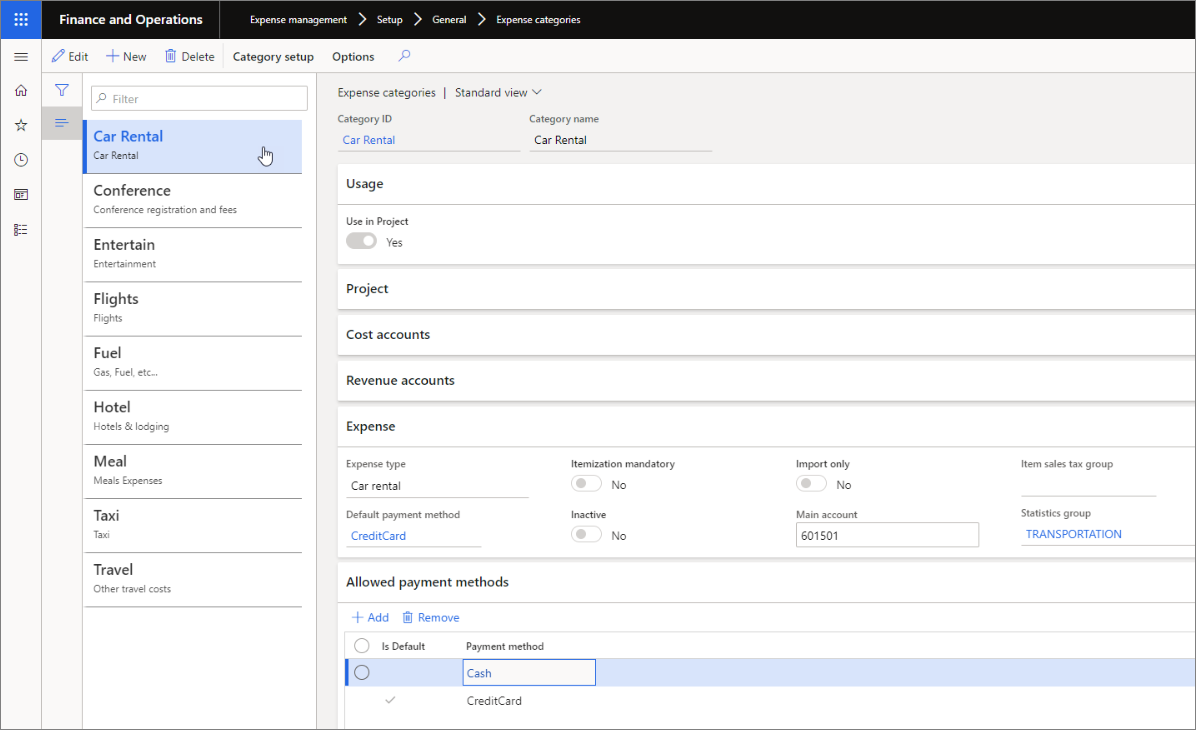
Task: Click General in the breadcrumb
Action: tap(449, 20)
